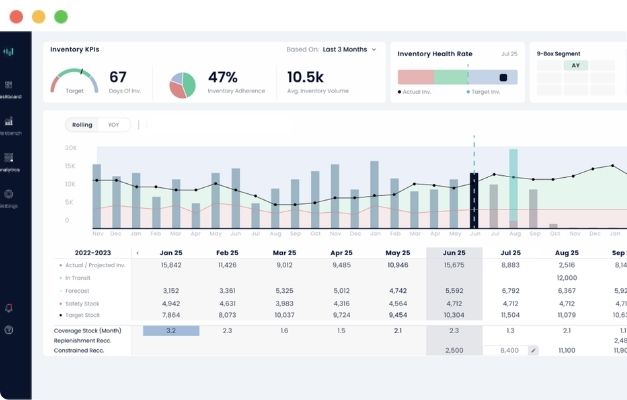
Task: Open the help question-mark icon
Action: [9, 330]
